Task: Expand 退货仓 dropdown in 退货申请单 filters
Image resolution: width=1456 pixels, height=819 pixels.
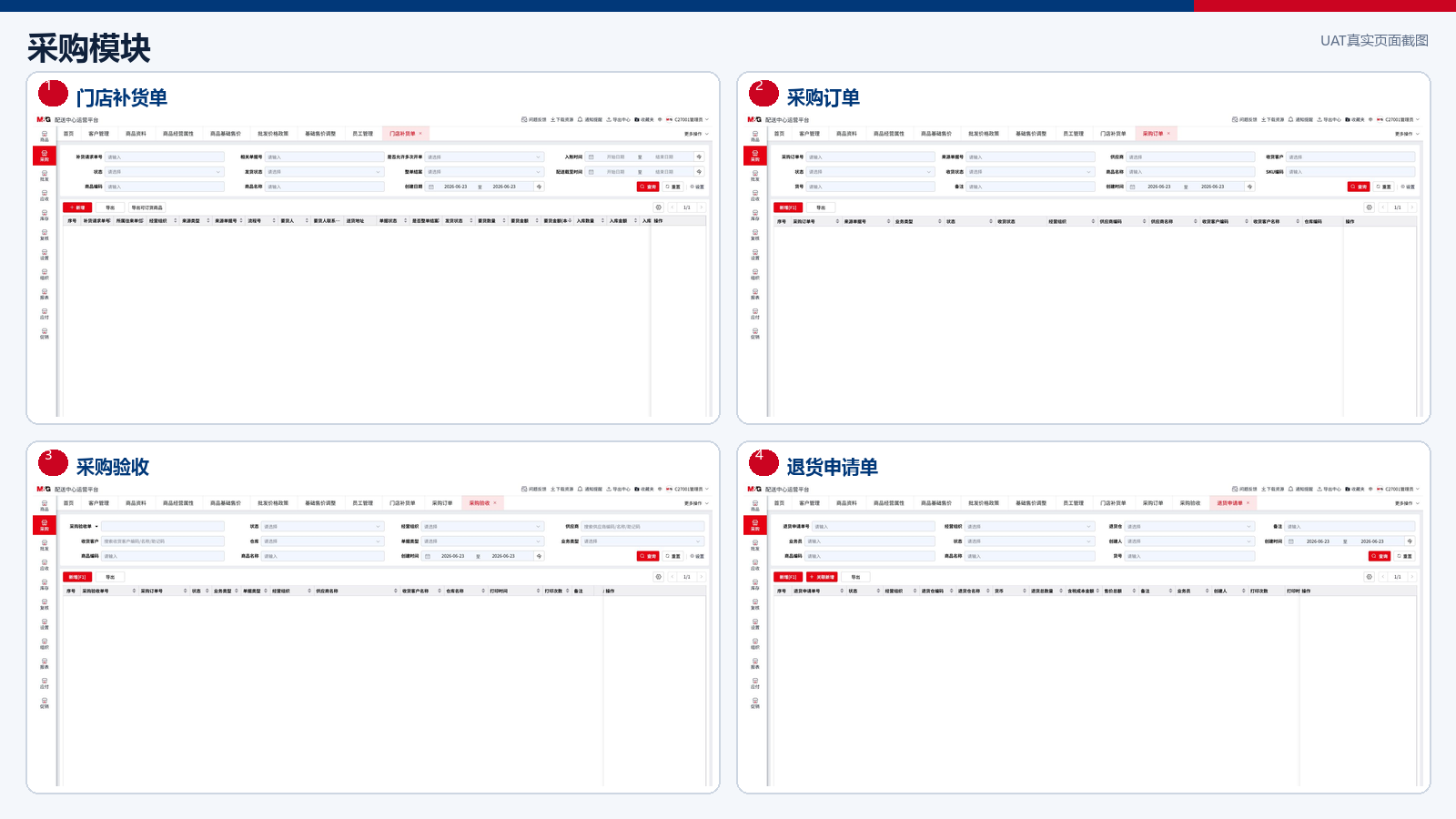Action: coord(1189,527)
